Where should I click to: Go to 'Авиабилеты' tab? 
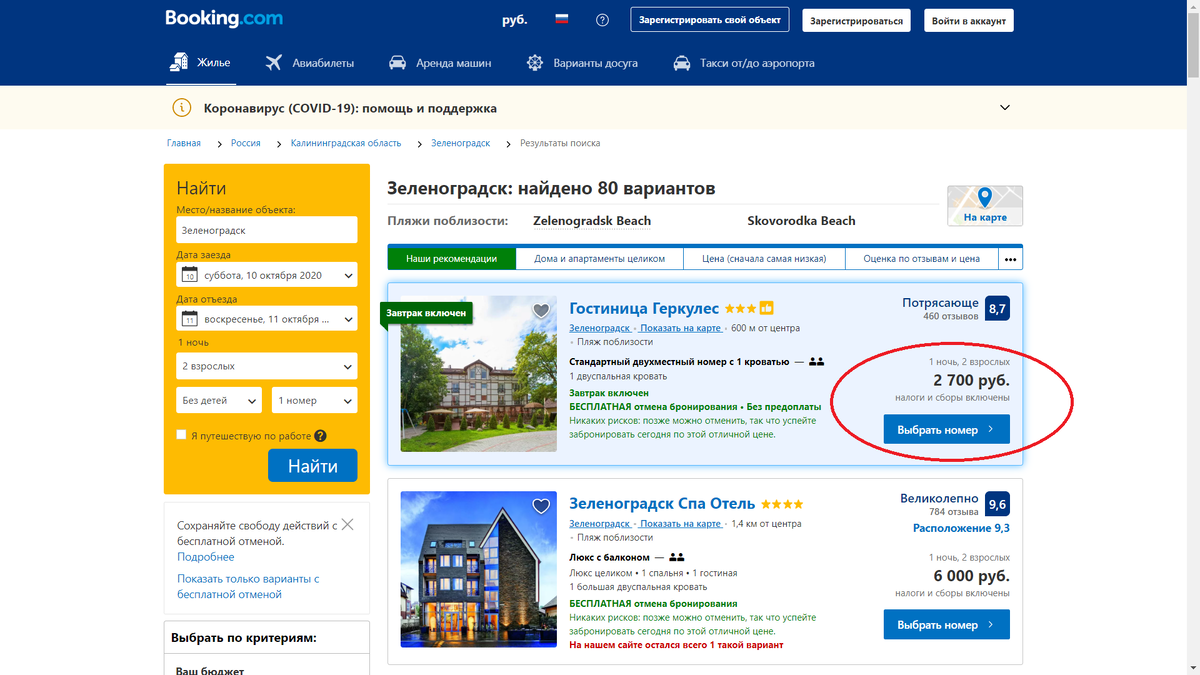[310, 63]
